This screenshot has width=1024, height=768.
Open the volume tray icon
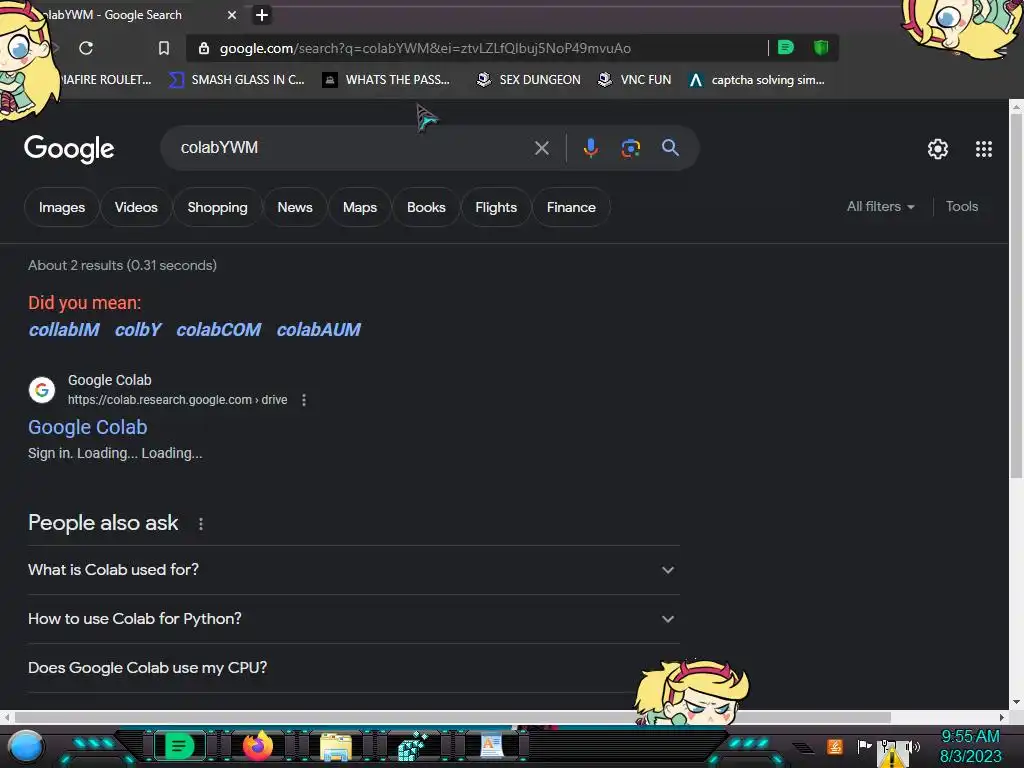[x=912, y=746]
